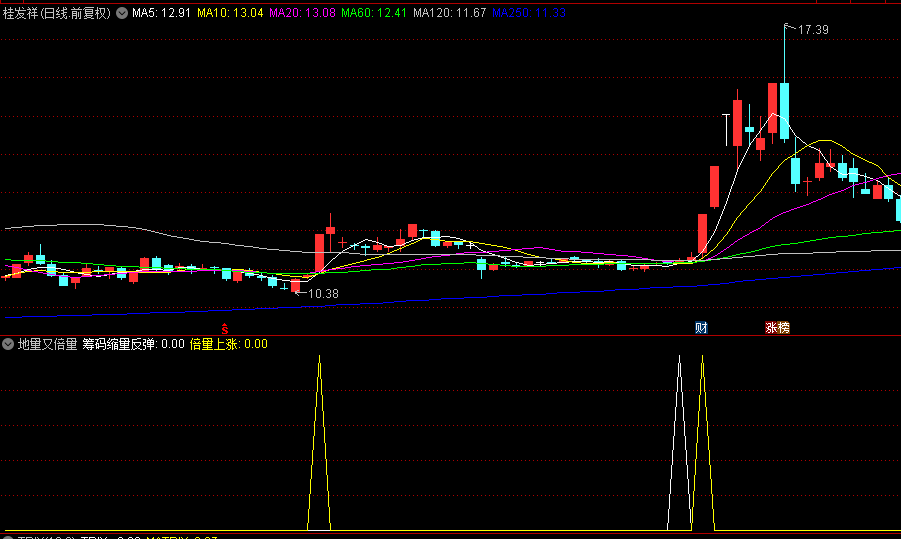Click the 10.38 low price label
Viewport: 901px width, 539px height.
tap(324, 294)
